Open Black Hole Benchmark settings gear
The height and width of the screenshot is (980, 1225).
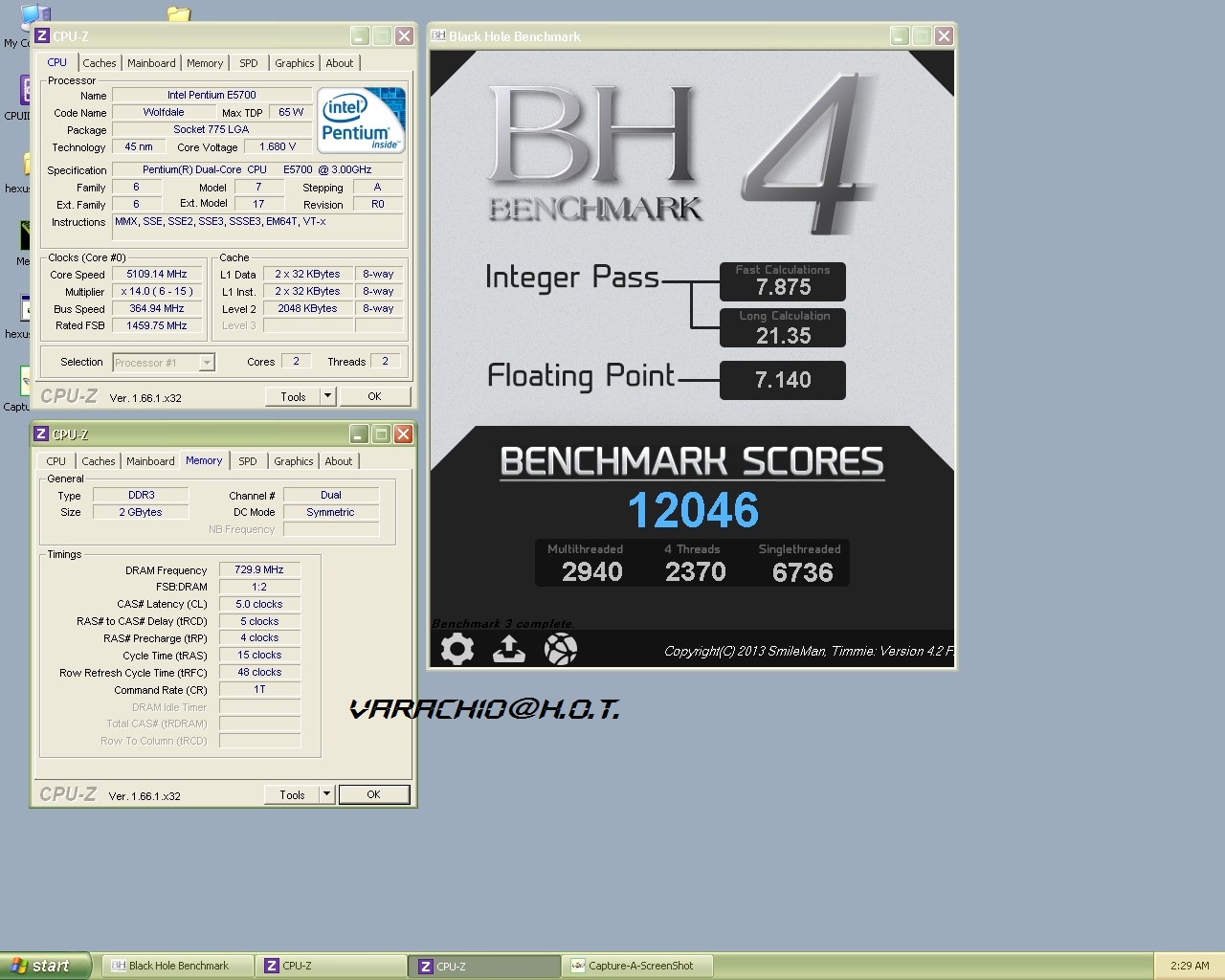point(457,650)
